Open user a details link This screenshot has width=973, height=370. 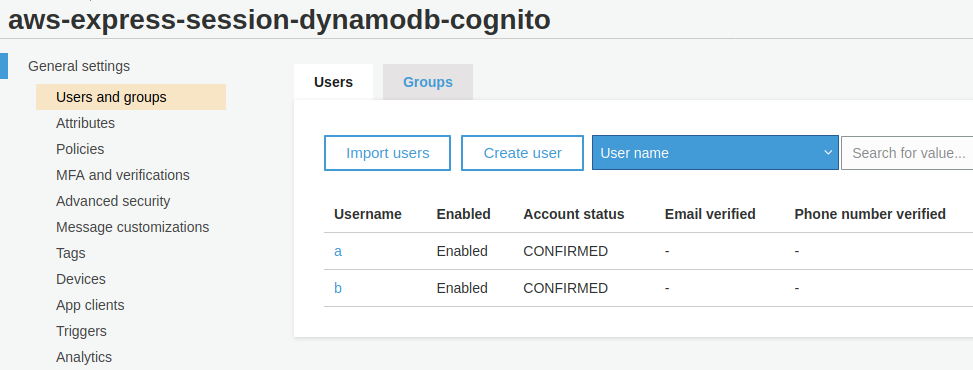pyautogui.click(x=338, y=251)
